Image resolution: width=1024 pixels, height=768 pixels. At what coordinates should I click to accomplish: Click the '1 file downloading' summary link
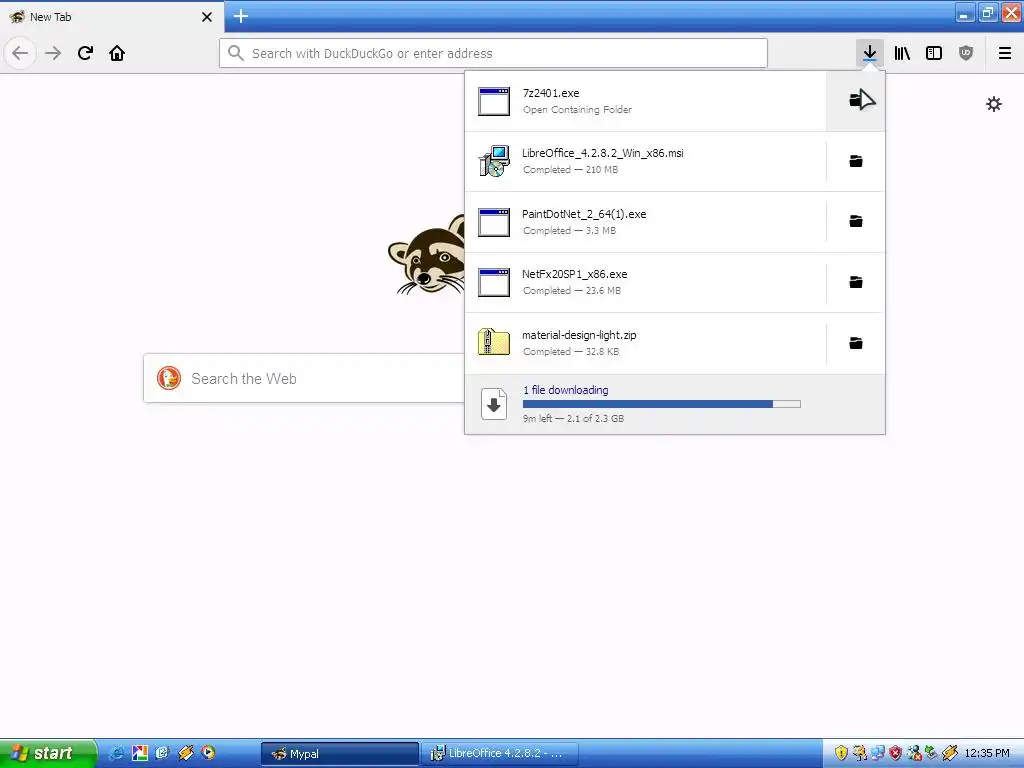click(566, 390)
